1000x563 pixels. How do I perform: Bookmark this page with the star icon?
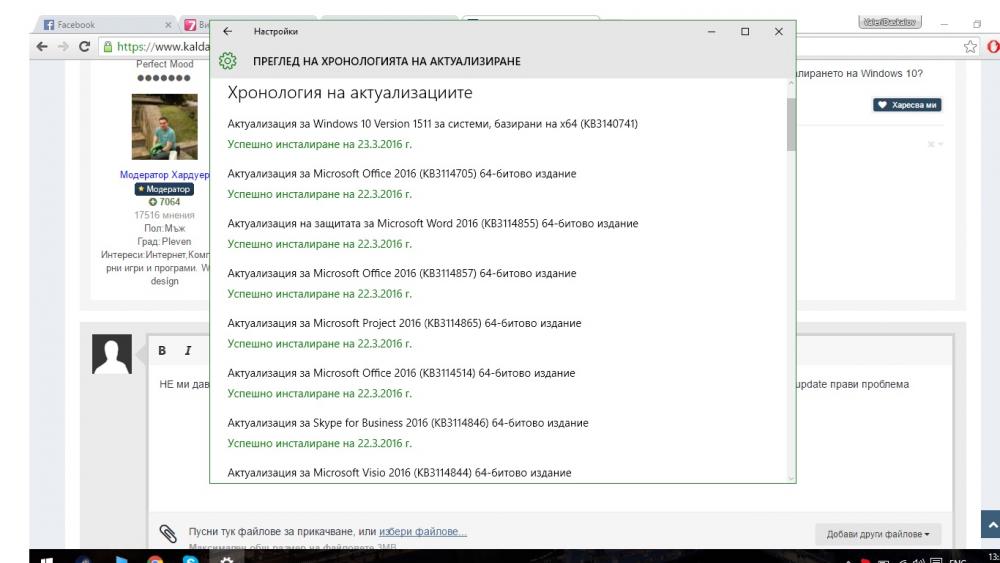click(969, 47)
